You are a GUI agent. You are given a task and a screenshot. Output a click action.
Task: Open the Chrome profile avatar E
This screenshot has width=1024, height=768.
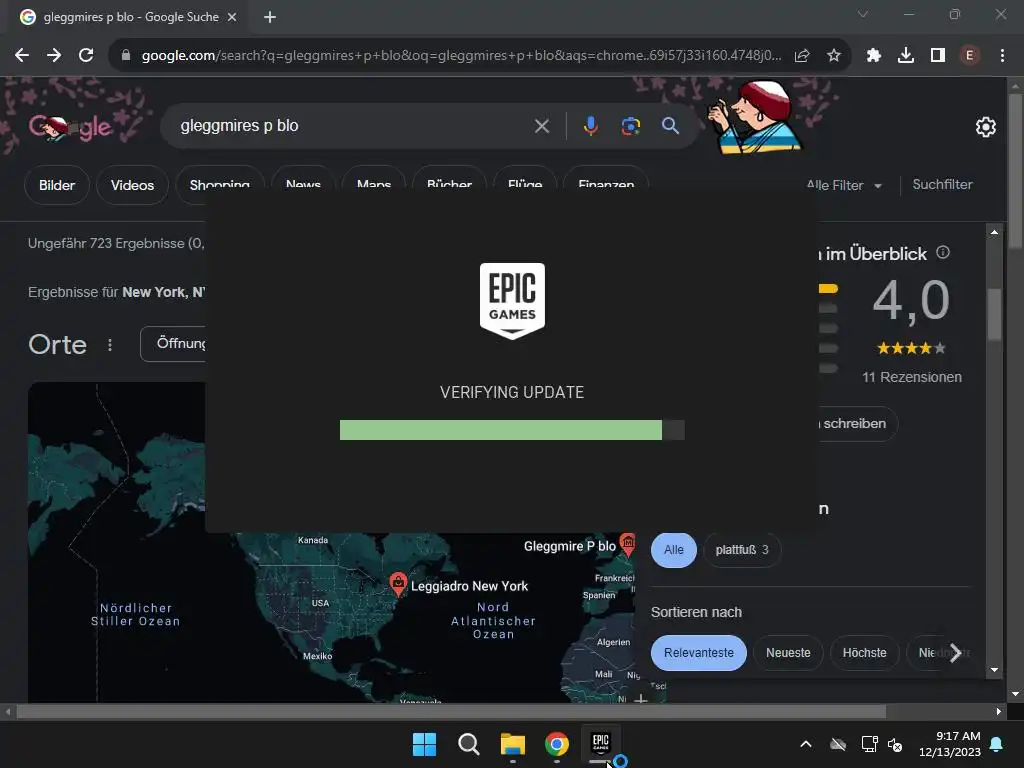970,56
